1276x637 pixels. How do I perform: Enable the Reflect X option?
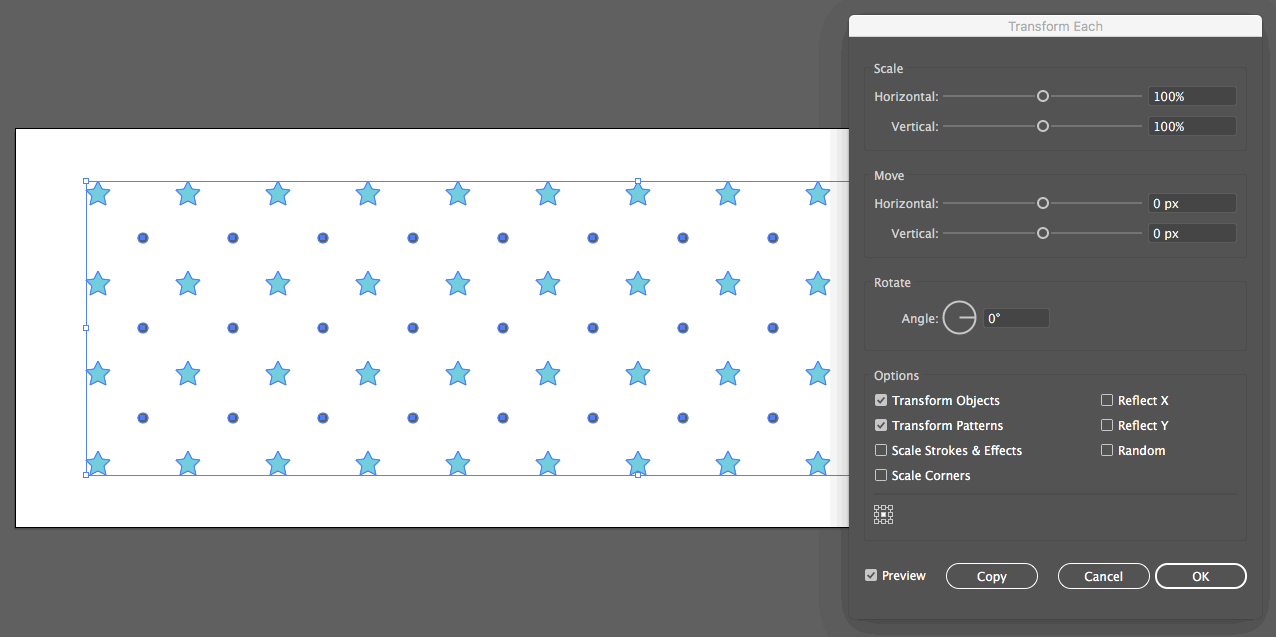[x=1107, y=400]
